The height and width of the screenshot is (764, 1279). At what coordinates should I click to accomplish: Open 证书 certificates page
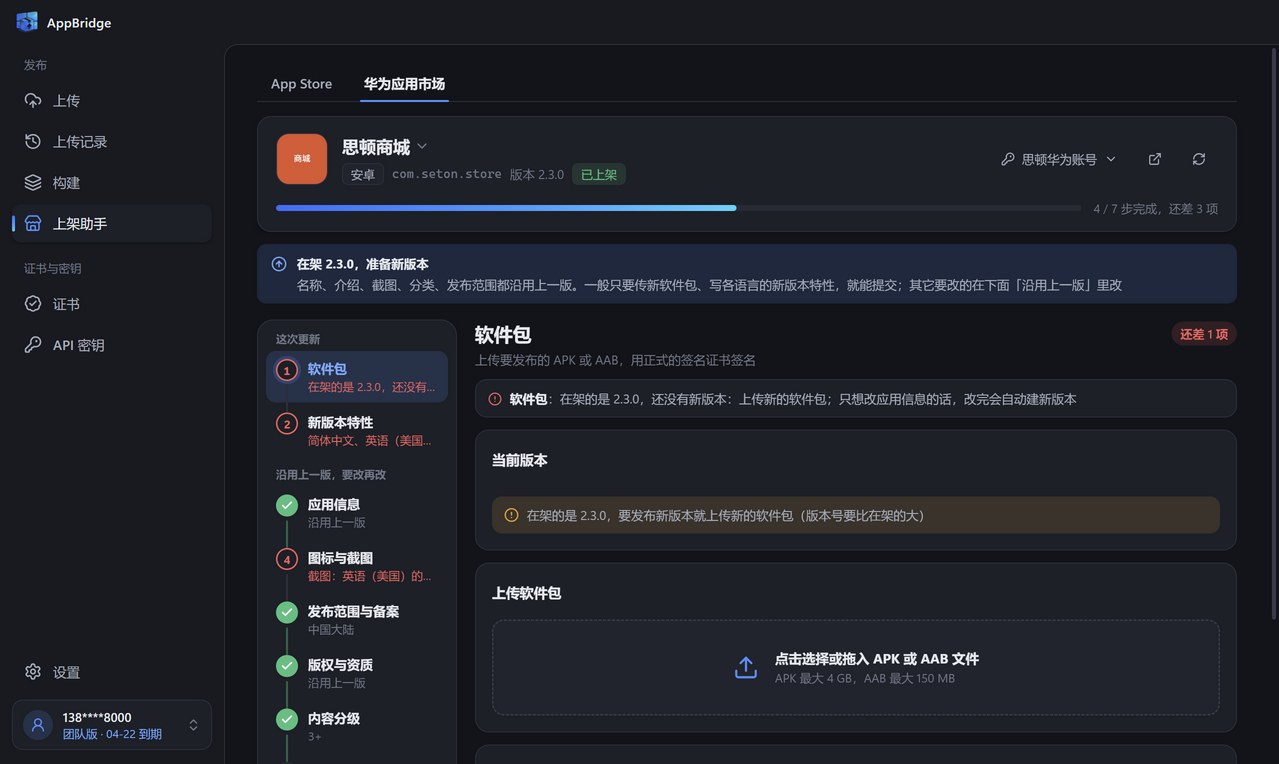click(112, 304)
